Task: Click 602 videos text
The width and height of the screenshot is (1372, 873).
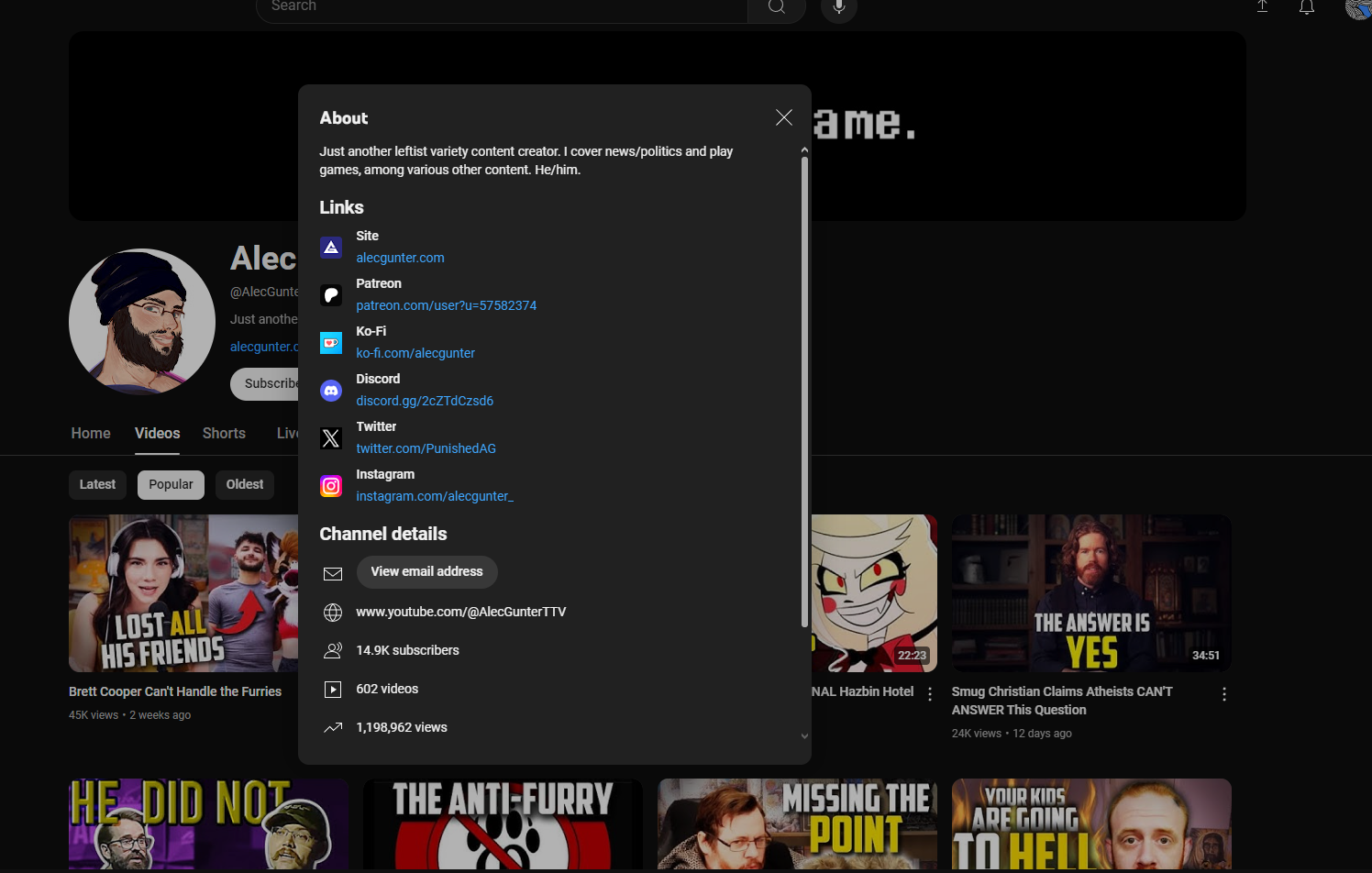Action: pyautogui.click(x=387, y=689)
